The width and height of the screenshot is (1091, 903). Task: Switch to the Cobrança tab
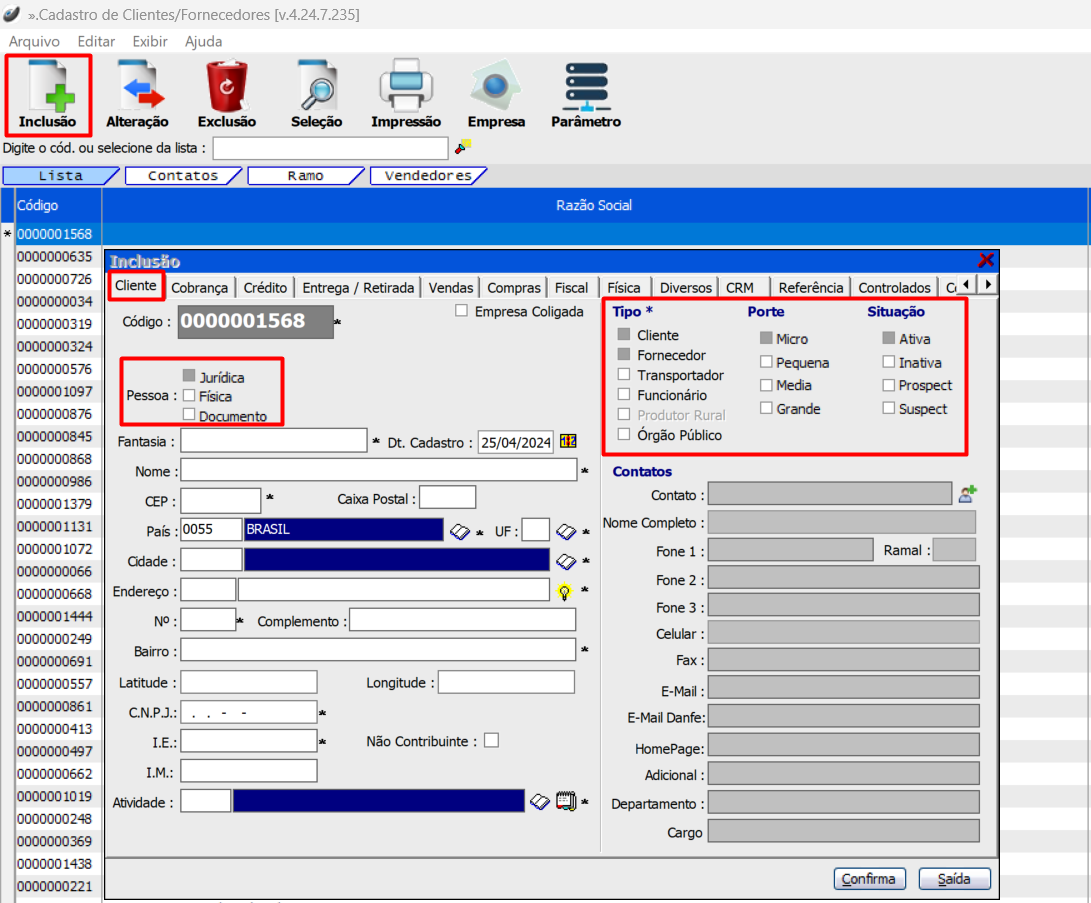tap(200, 287)
